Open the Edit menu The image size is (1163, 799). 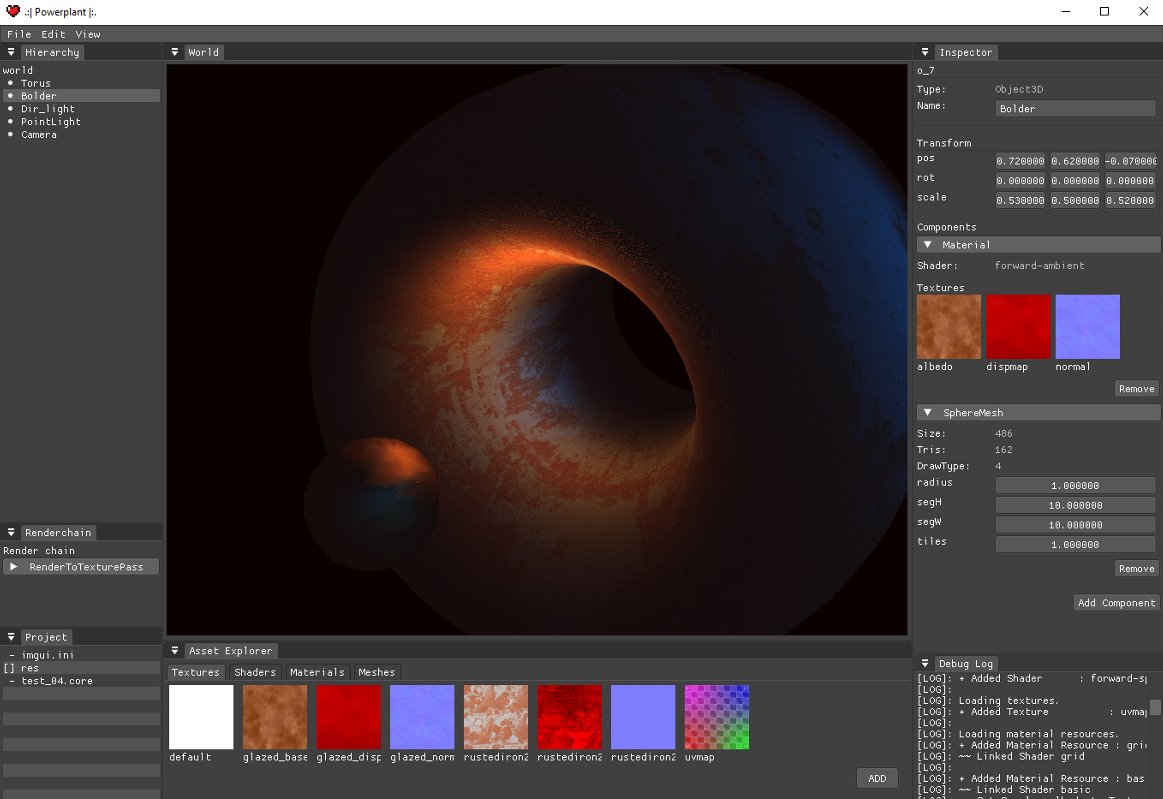tap(53, 34)
